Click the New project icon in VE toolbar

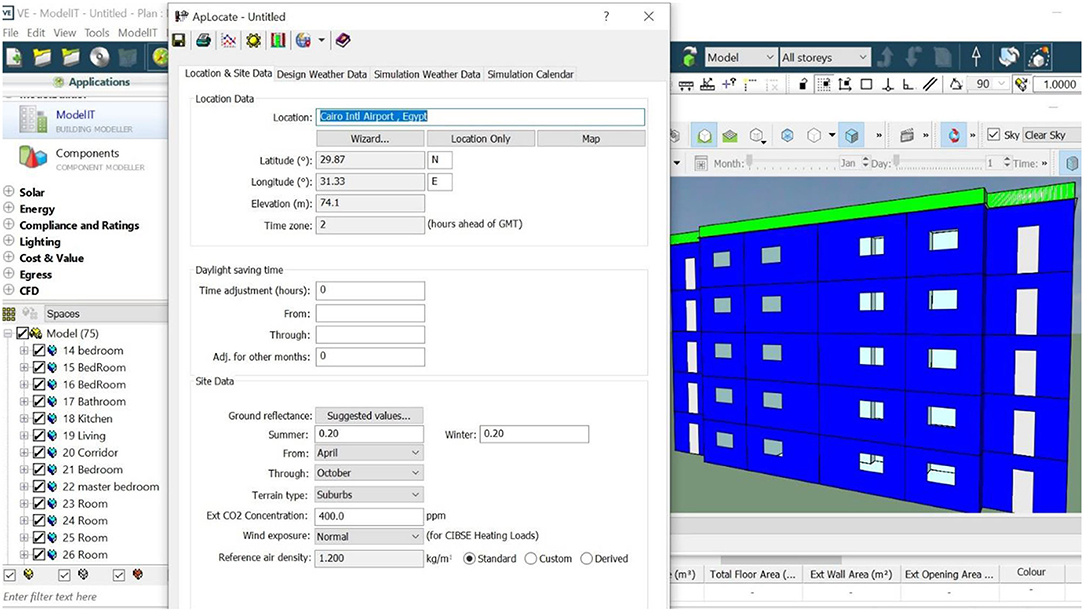point(14,57)
